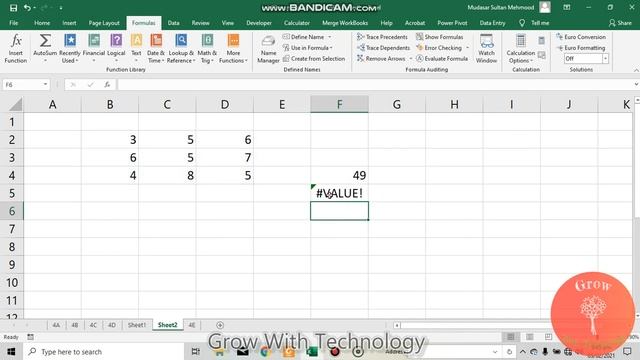Save the workbook via the Save icon

(x=13, y=8)
